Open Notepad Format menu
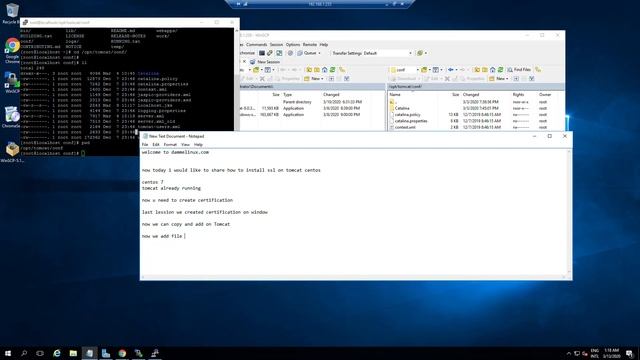The height and width of the screenshot is (360, 640). (170, 144)
